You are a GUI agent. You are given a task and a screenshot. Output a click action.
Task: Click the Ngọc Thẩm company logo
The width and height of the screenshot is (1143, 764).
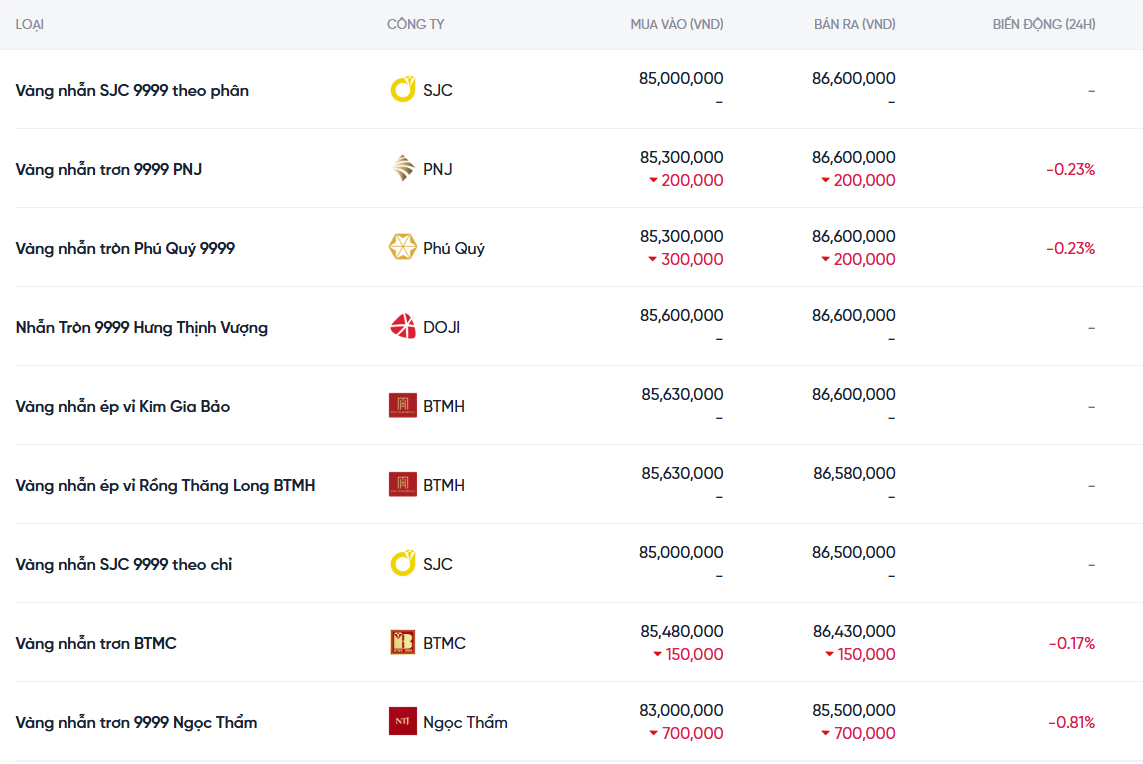click(x=402, y=721)
